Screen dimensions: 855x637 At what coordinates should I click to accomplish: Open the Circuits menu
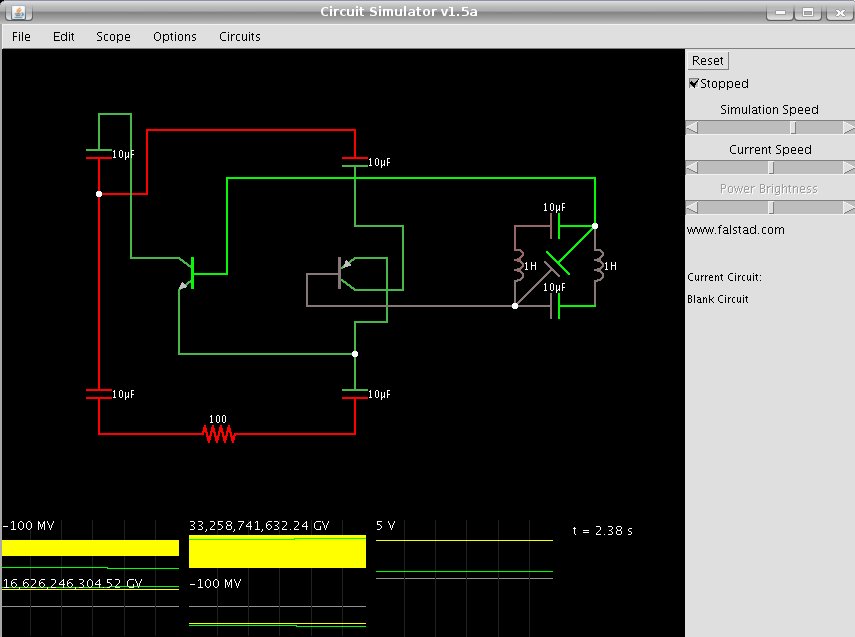(239, 37)
